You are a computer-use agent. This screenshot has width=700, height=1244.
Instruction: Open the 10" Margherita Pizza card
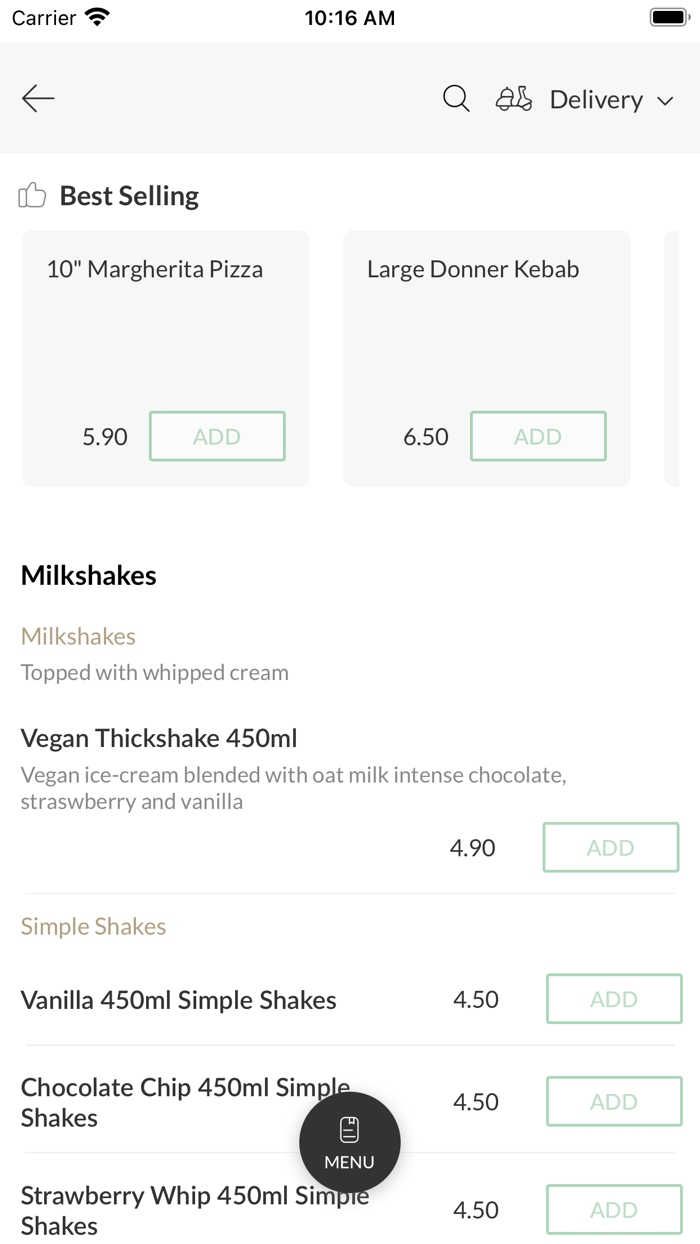pyautogui.click(x=165, y=320)
